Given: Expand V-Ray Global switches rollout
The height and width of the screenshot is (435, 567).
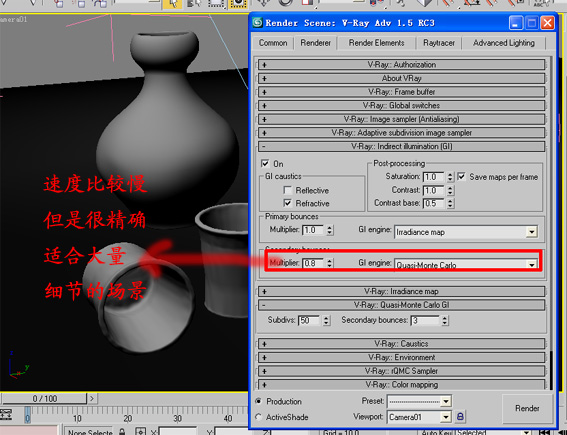Looking at the screenshot, I should click(x=401, y=106).
